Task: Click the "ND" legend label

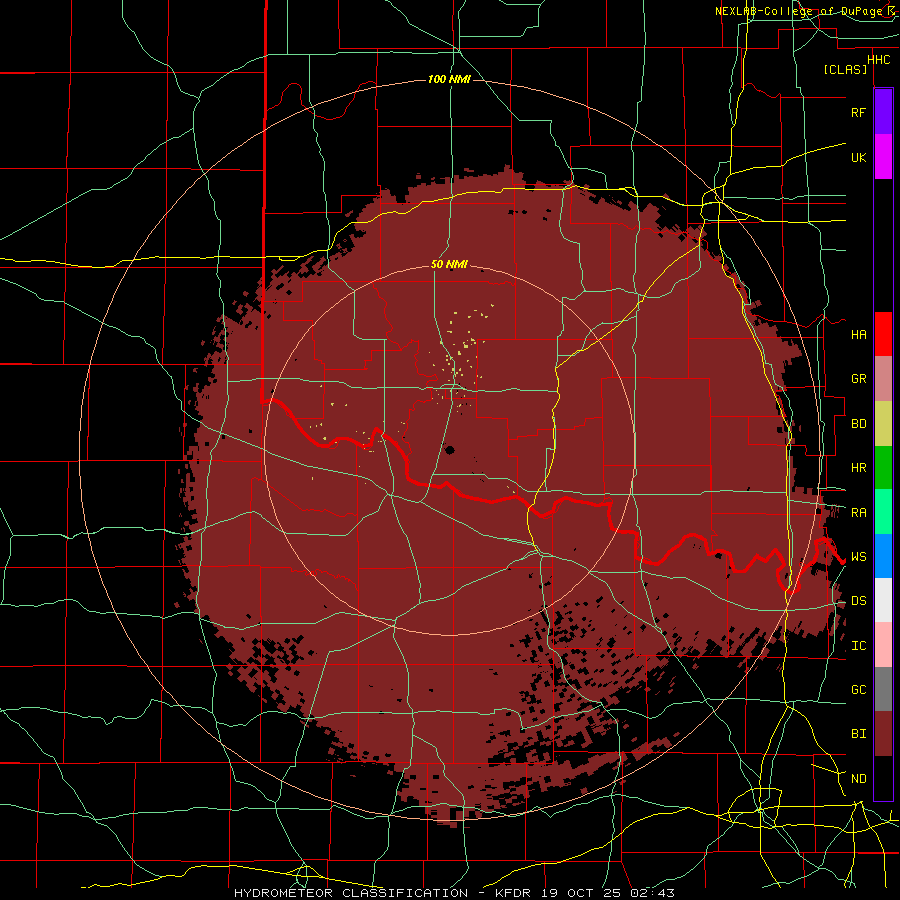Action: pyautogui.click(x=858, y=779)
